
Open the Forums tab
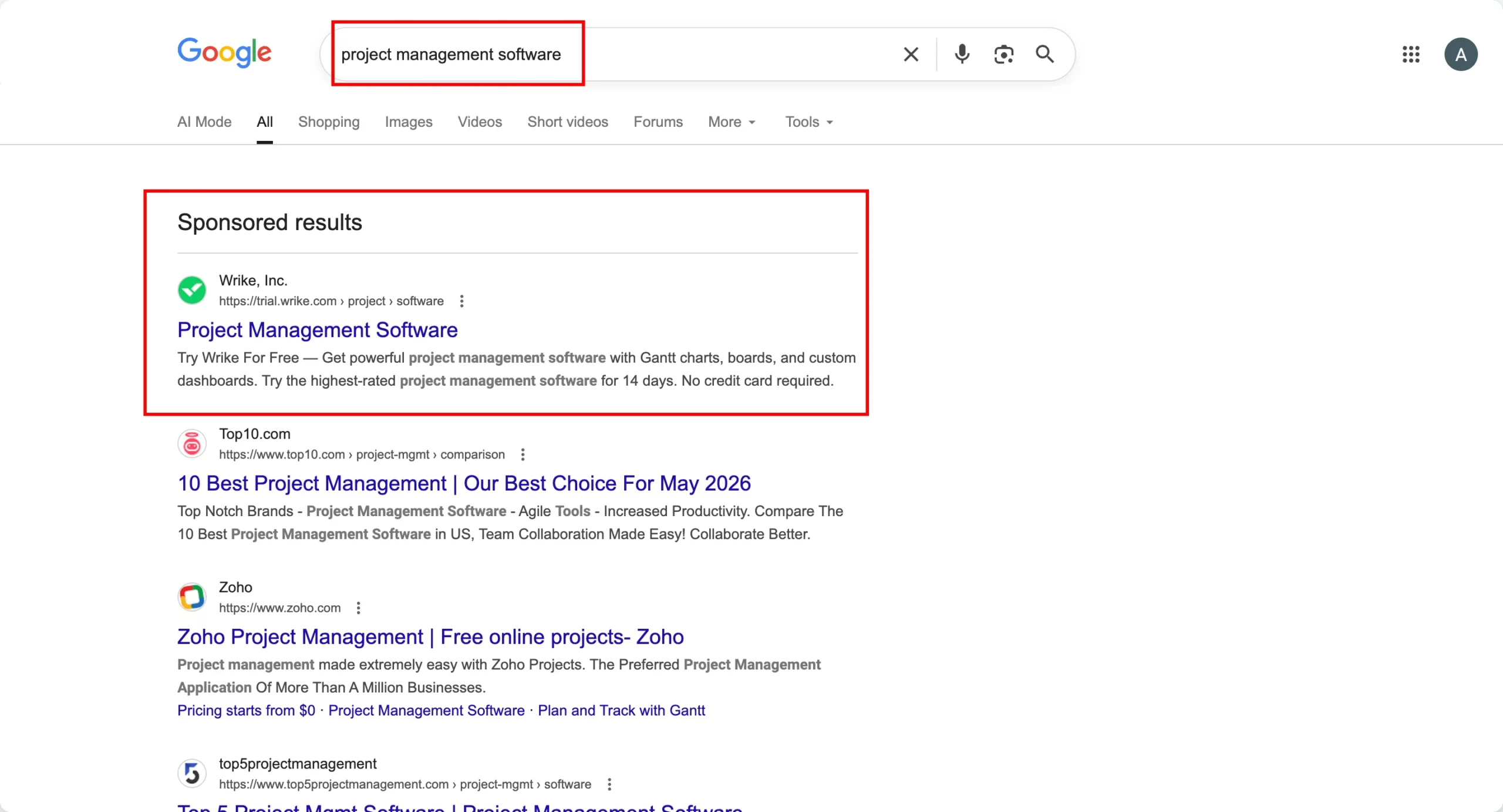coord(658,122)
